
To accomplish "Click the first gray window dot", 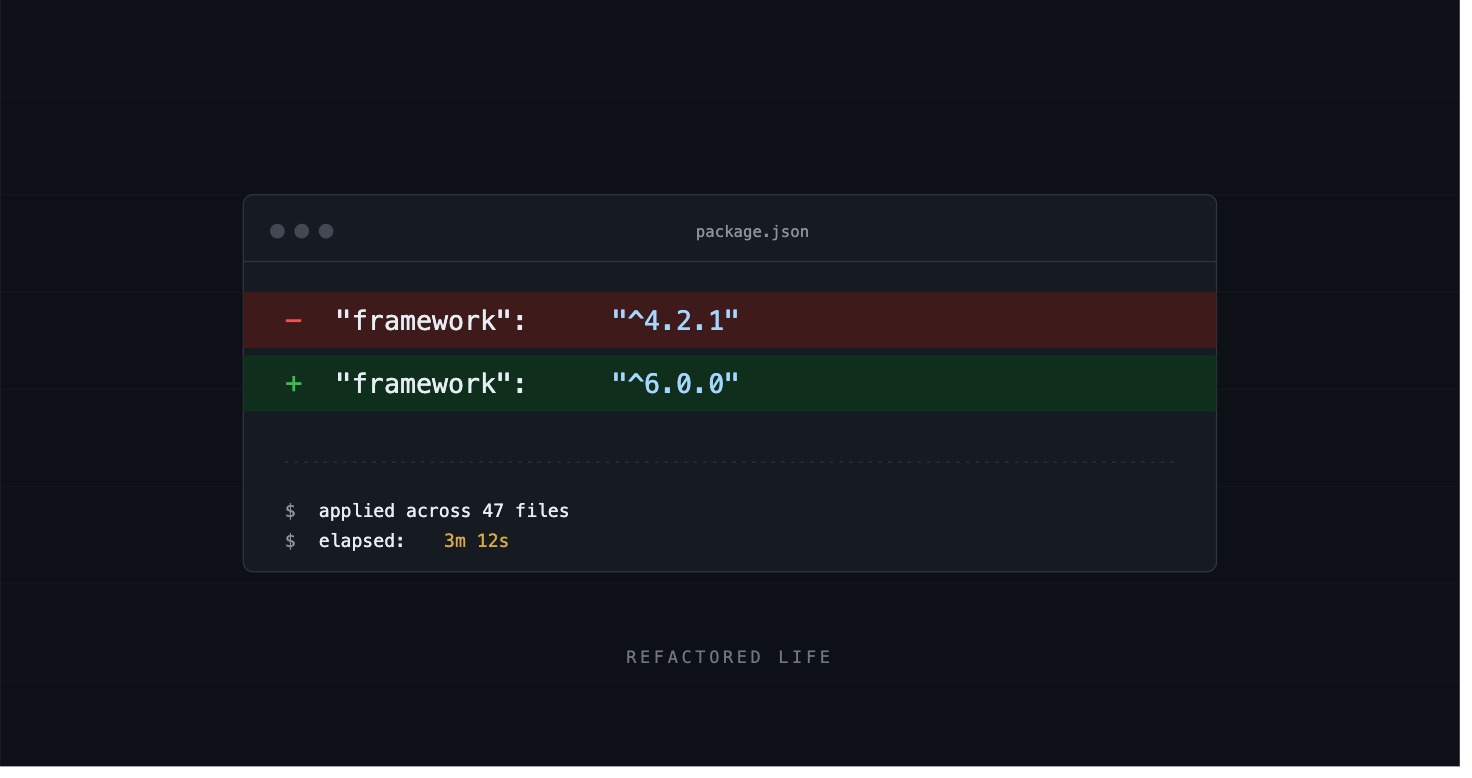I will [277, 231].
